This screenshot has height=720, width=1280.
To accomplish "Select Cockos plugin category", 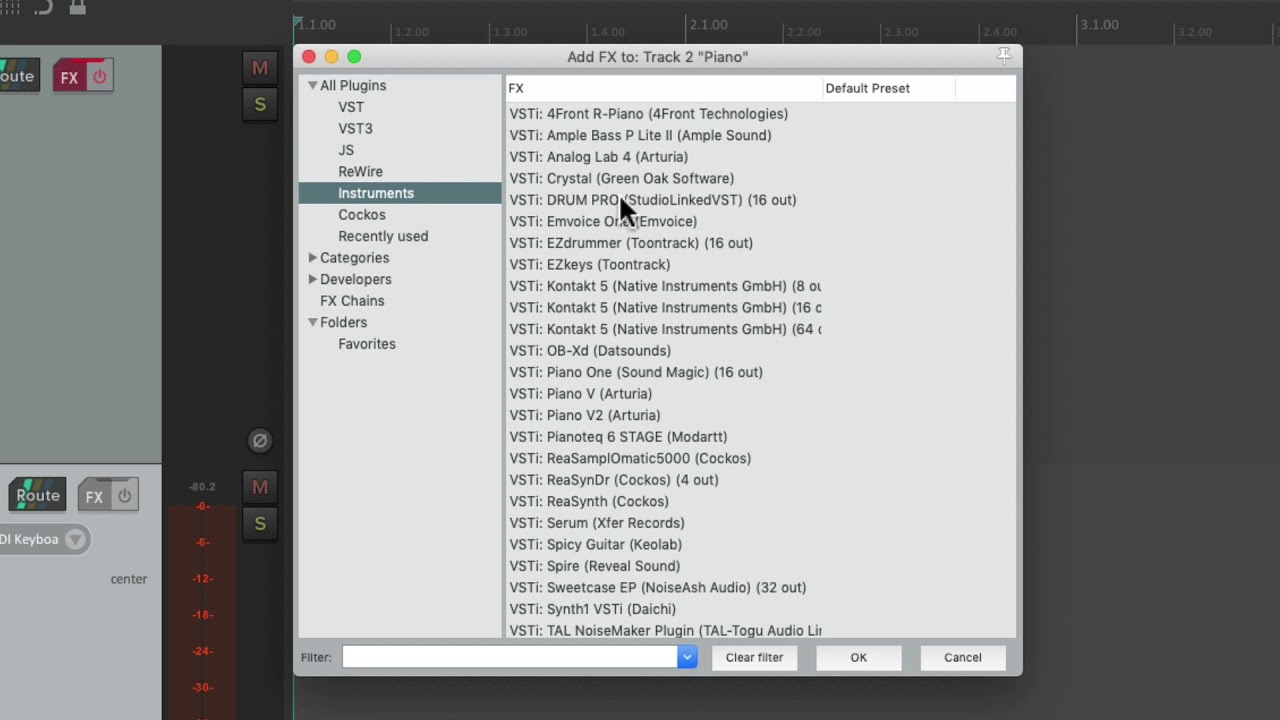I will pyautogui.click(x=362, y=215).
